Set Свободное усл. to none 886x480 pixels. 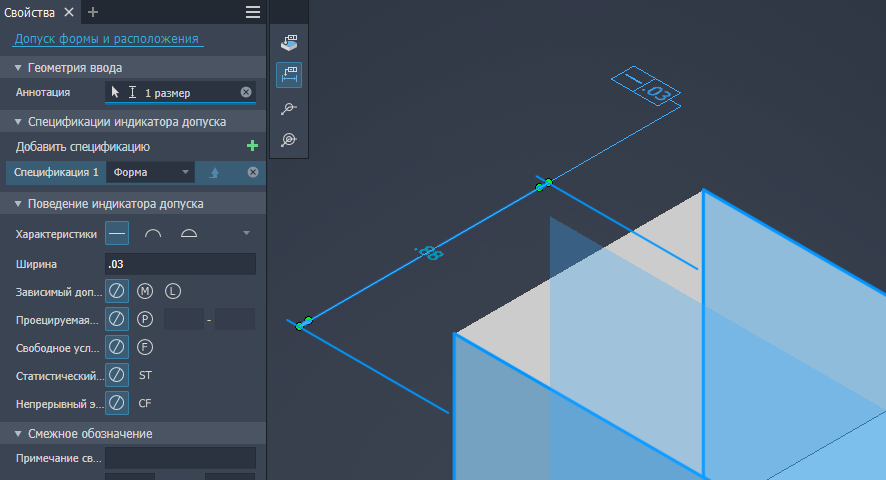coord(117,347)
